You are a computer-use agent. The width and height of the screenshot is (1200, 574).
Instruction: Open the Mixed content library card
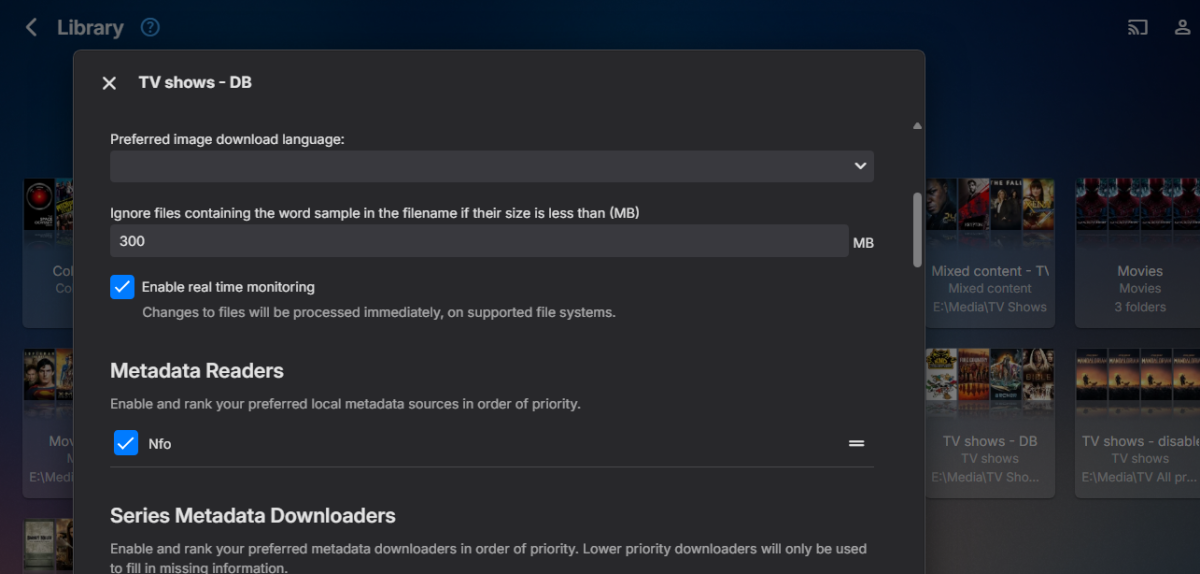989,253
